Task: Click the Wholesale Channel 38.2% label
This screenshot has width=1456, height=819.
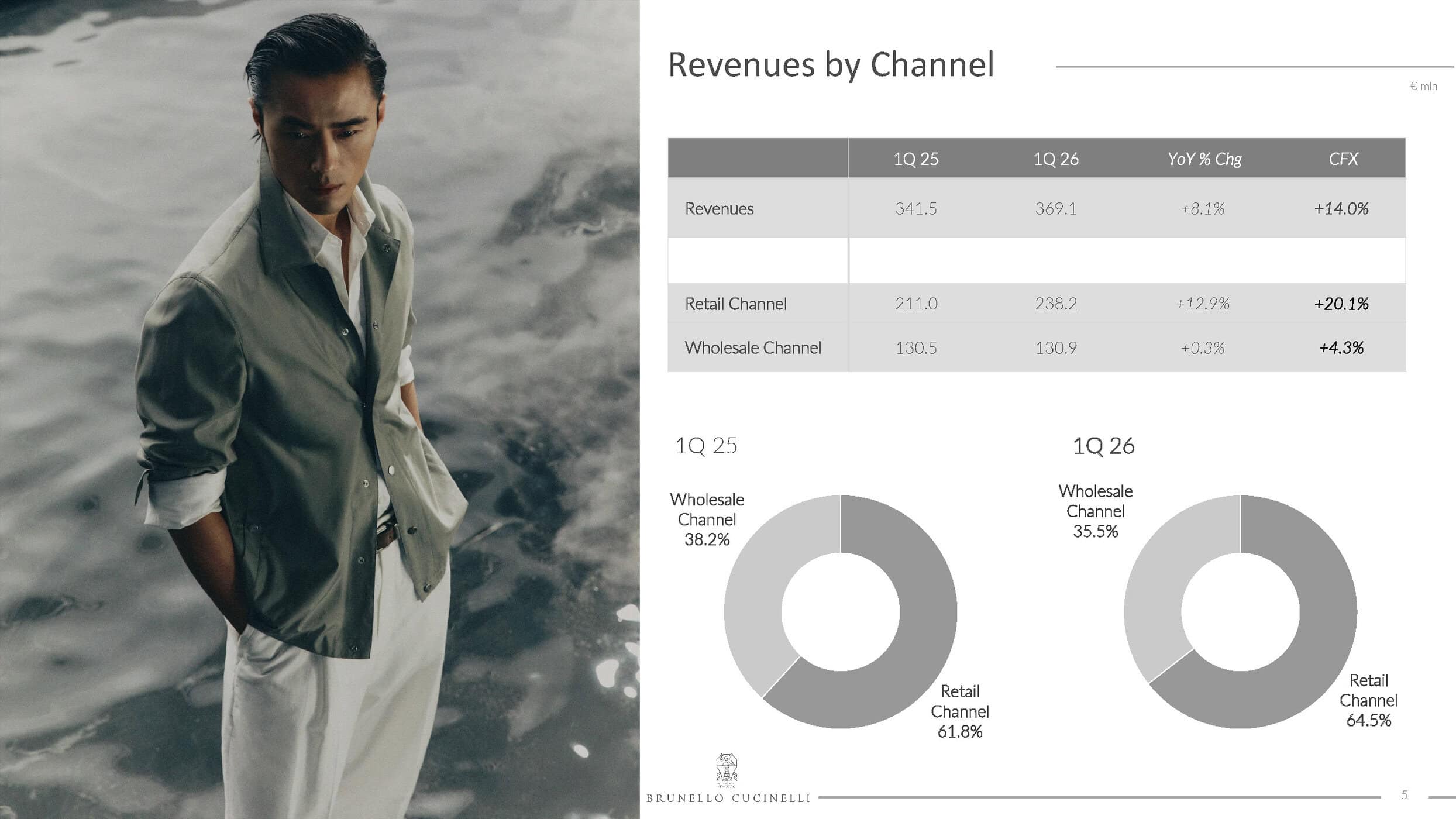Action: coord(707,519)
